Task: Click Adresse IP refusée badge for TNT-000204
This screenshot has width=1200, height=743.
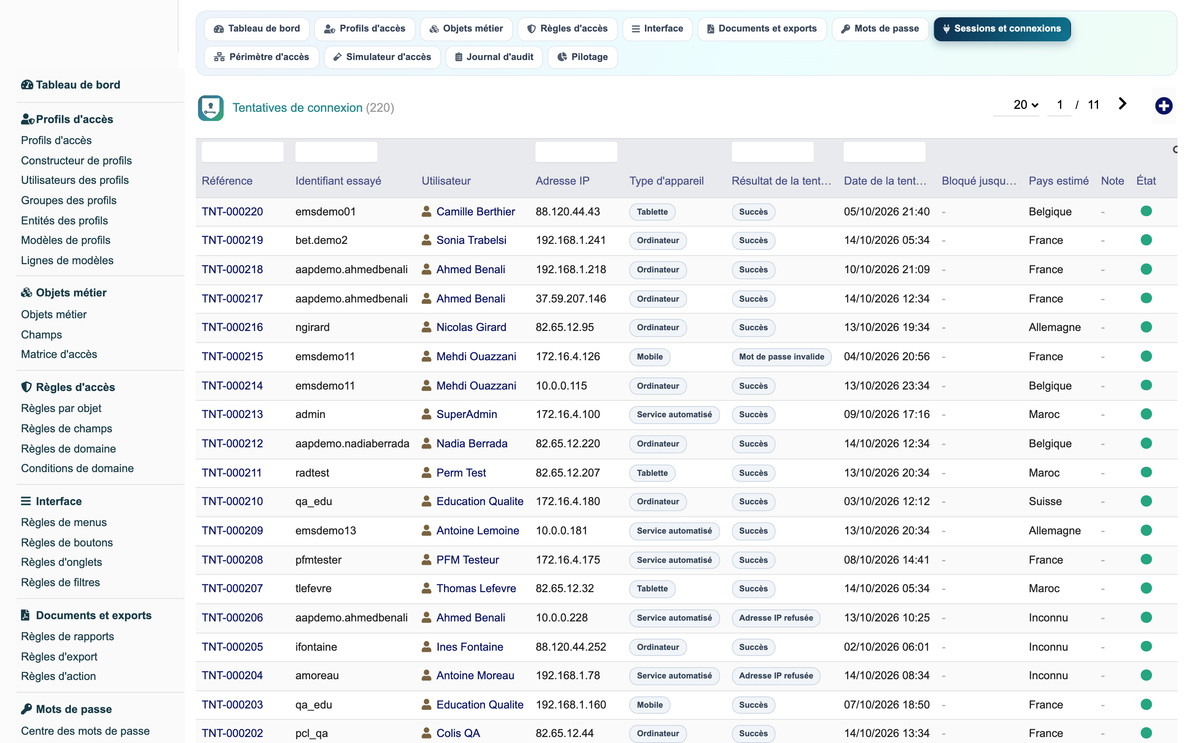Action: [x=776, y=676]
